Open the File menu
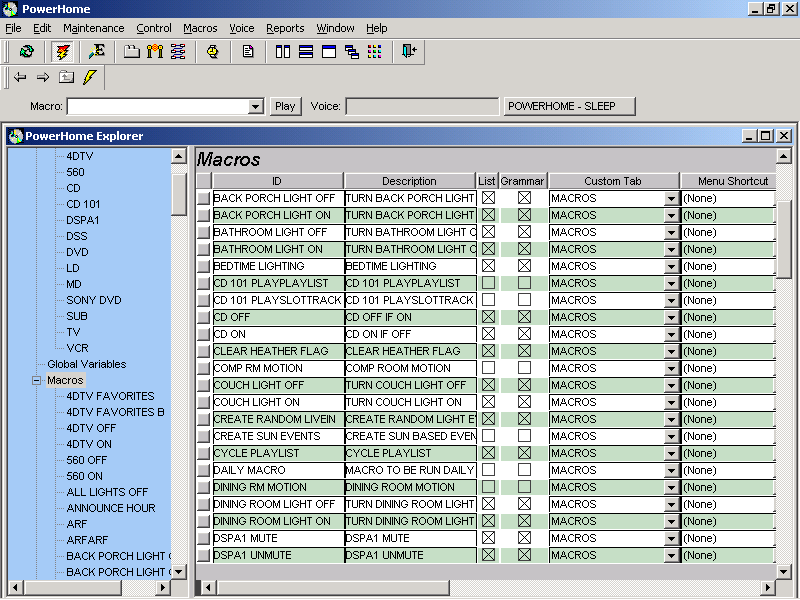The image size is (800, 600). [13, 28]
